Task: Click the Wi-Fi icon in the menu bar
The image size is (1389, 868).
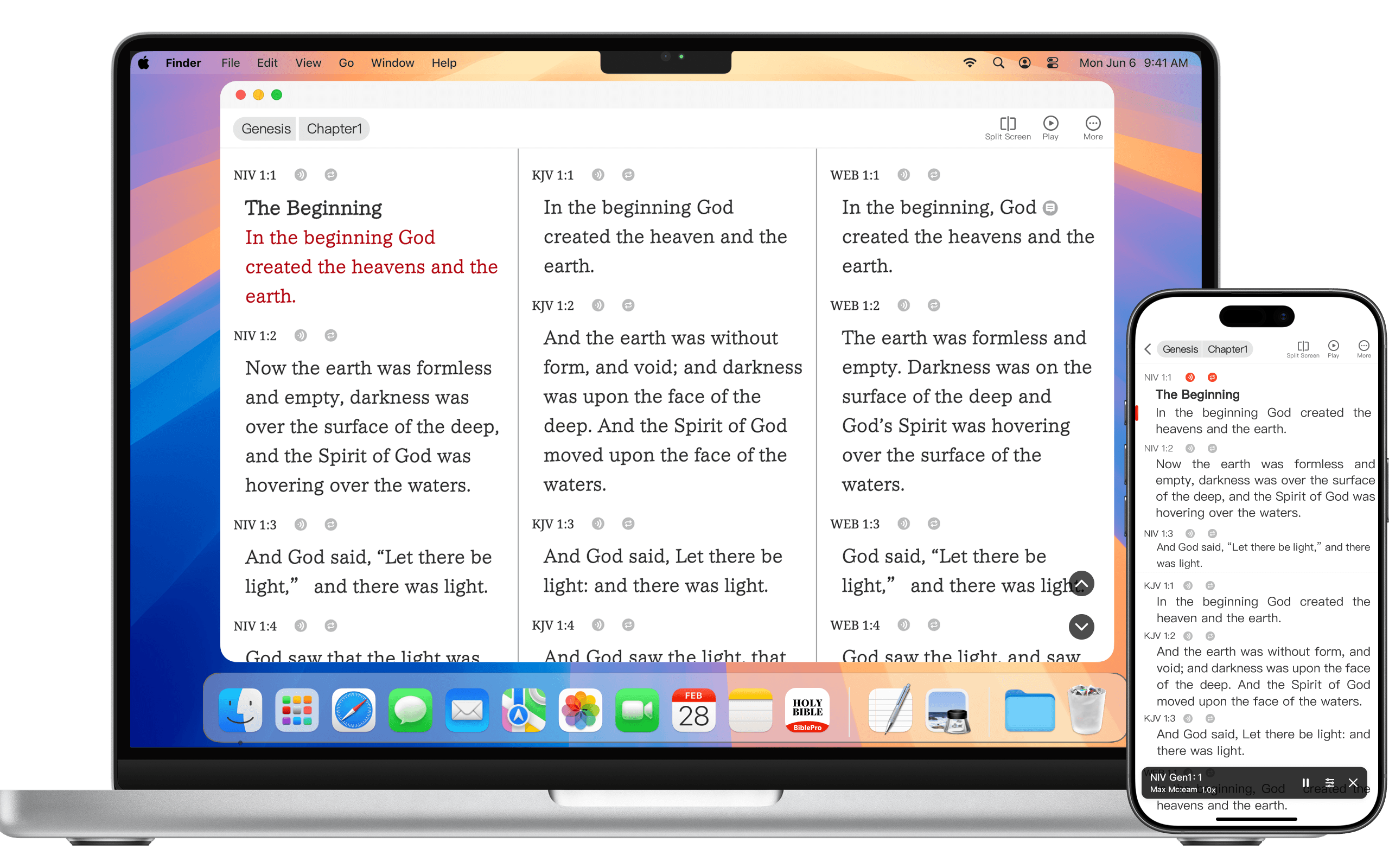Action: click(970, 62)
